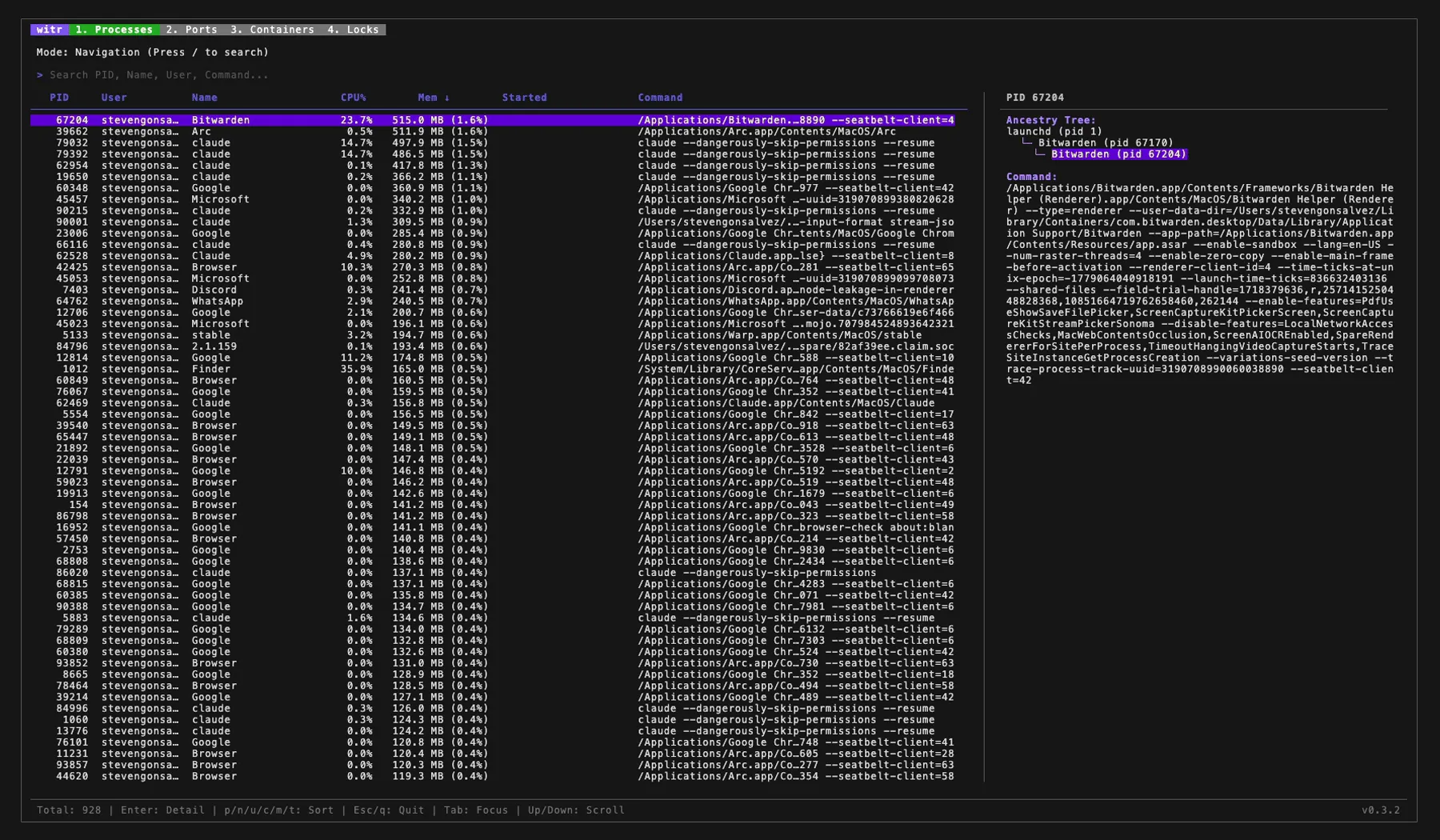Sort by the Started column header
Viewport: 1440px width, 840px height.
[x=524, y=98]
